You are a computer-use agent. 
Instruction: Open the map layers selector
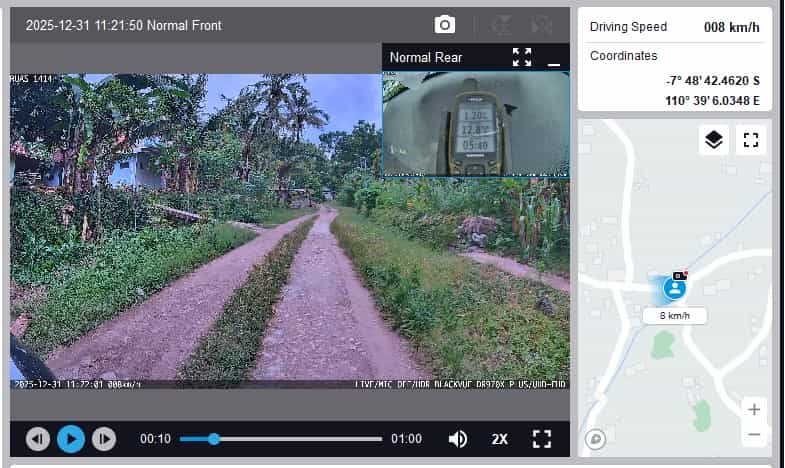(x=713, y=140)
